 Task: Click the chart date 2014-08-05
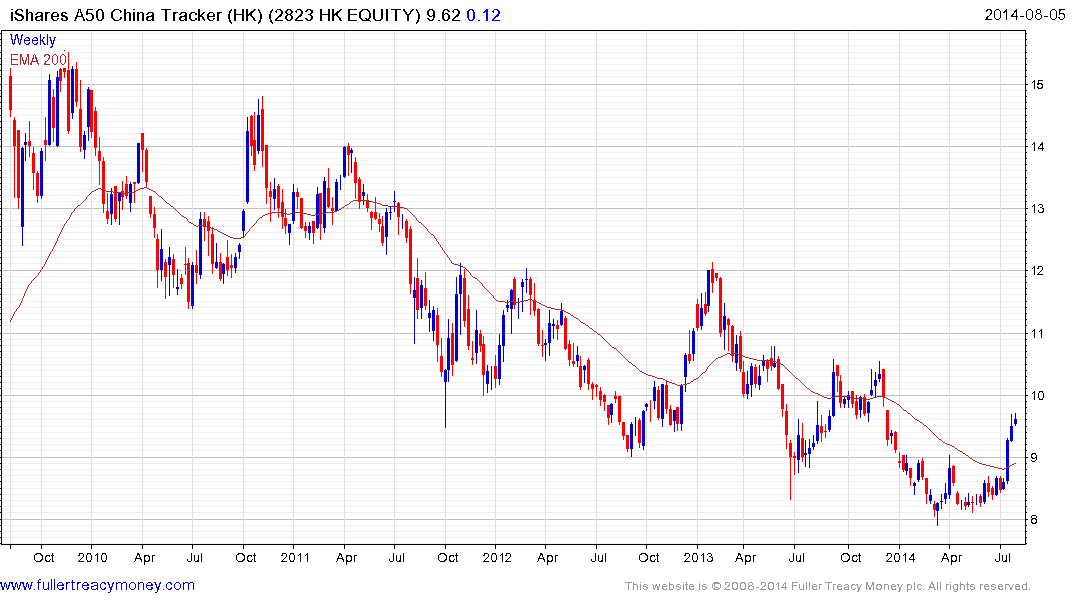click(1025, 14)
